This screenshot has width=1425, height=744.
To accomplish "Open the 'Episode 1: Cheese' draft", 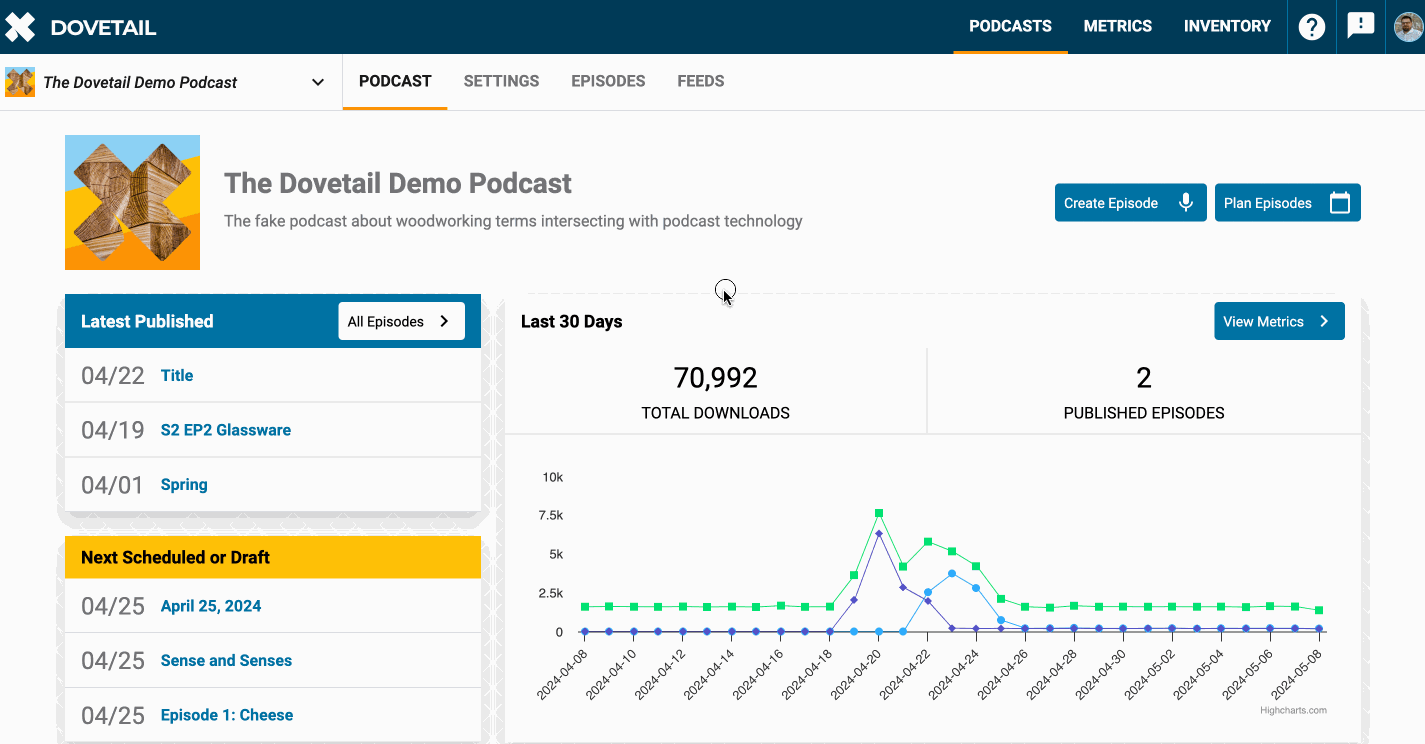I will (x=227, y=715).
